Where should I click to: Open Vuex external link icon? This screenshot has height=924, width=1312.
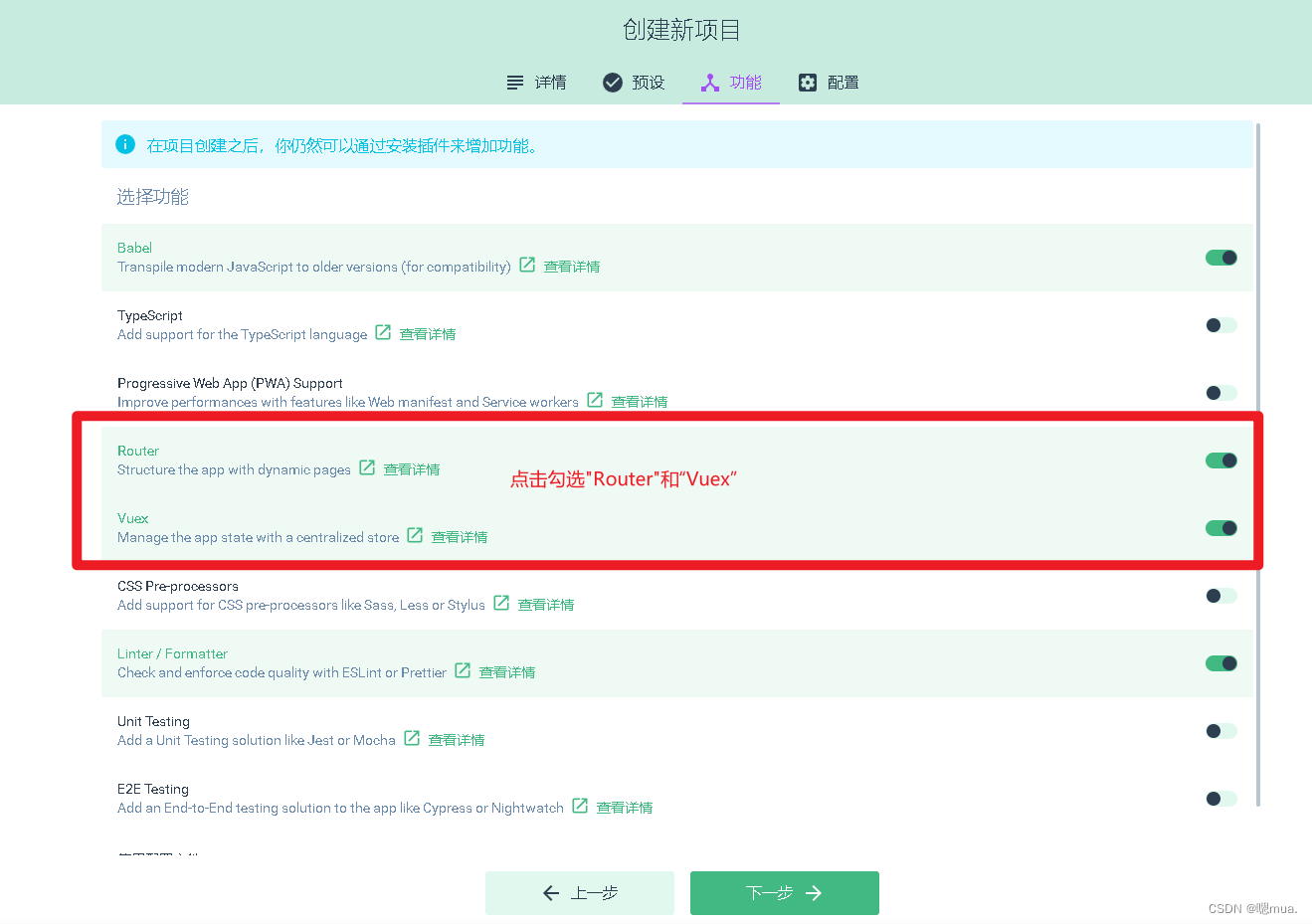[415, 535]
